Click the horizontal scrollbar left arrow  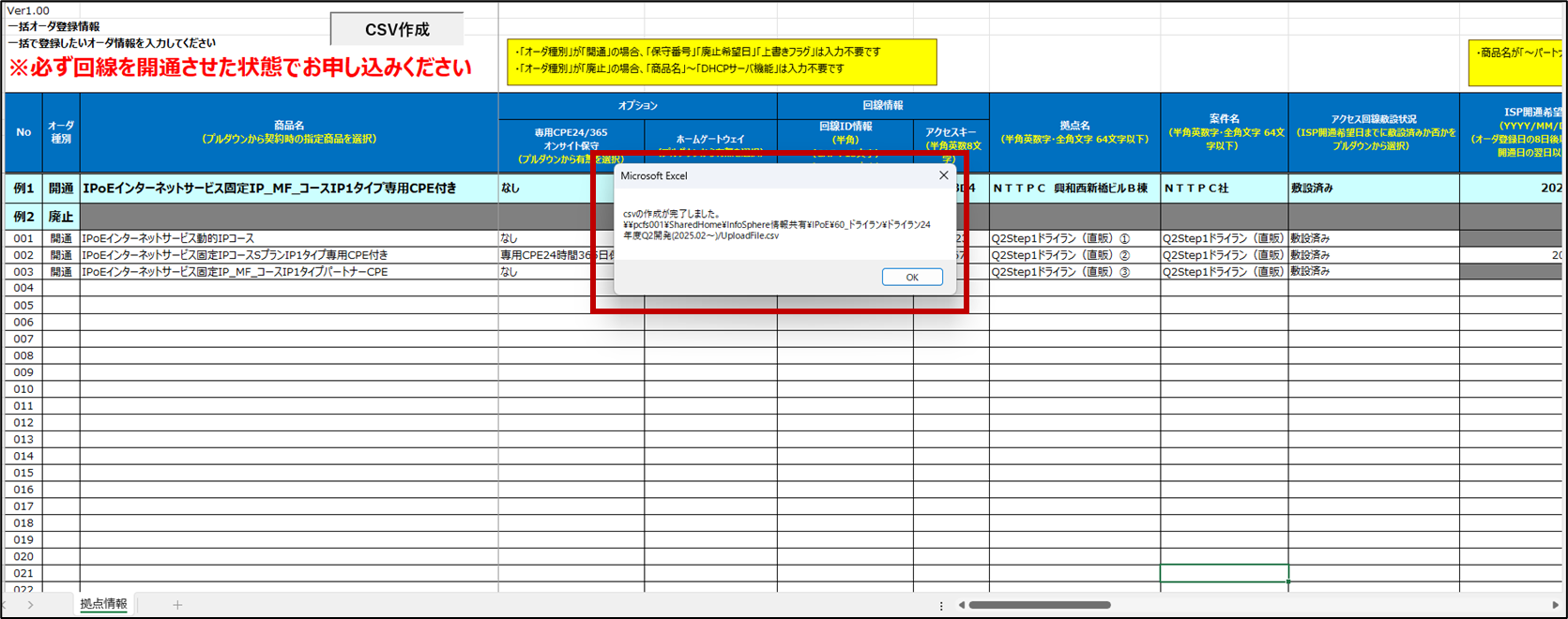point(962,605)
